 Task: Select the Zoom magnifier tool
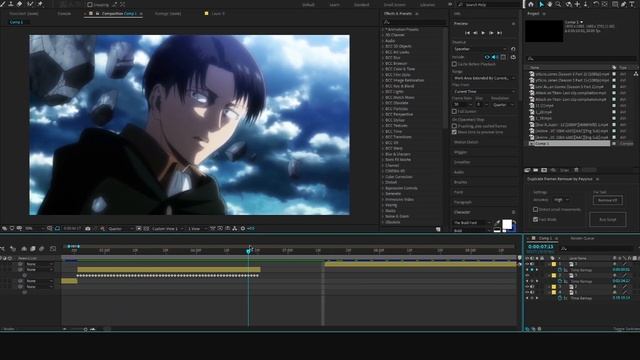pyautogui.click(x=558, y=4)
